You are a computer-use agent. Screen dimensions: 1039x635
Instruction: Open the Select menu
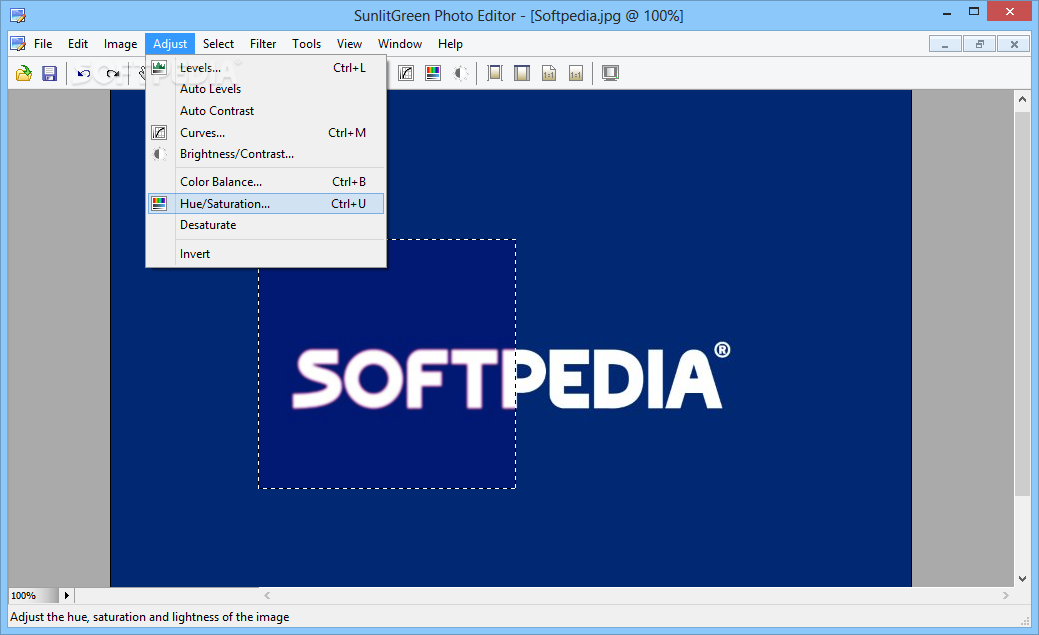(218, 44)
